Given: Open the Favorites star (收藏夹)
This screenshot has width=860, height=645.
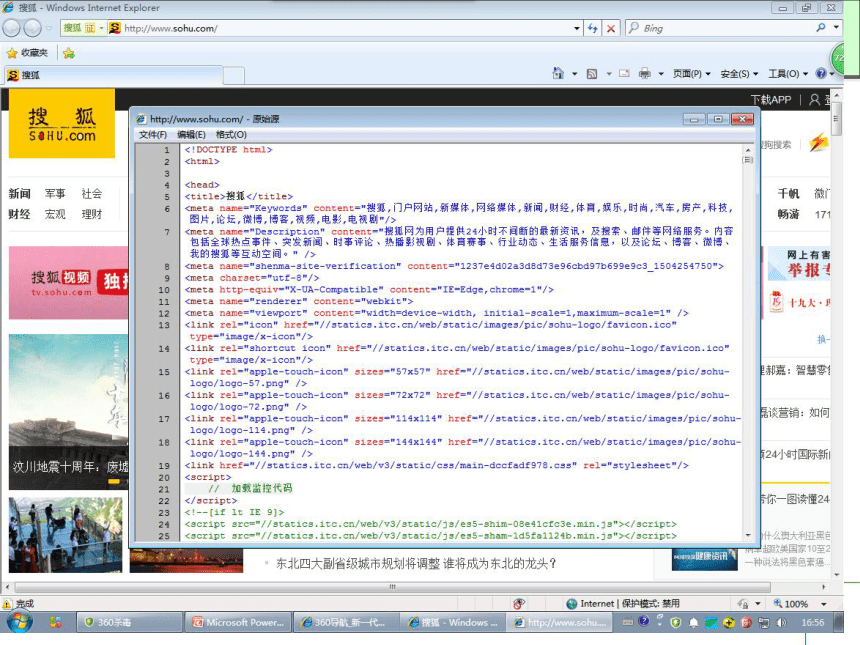Looking at the screenshot, I should click(27, 53).
